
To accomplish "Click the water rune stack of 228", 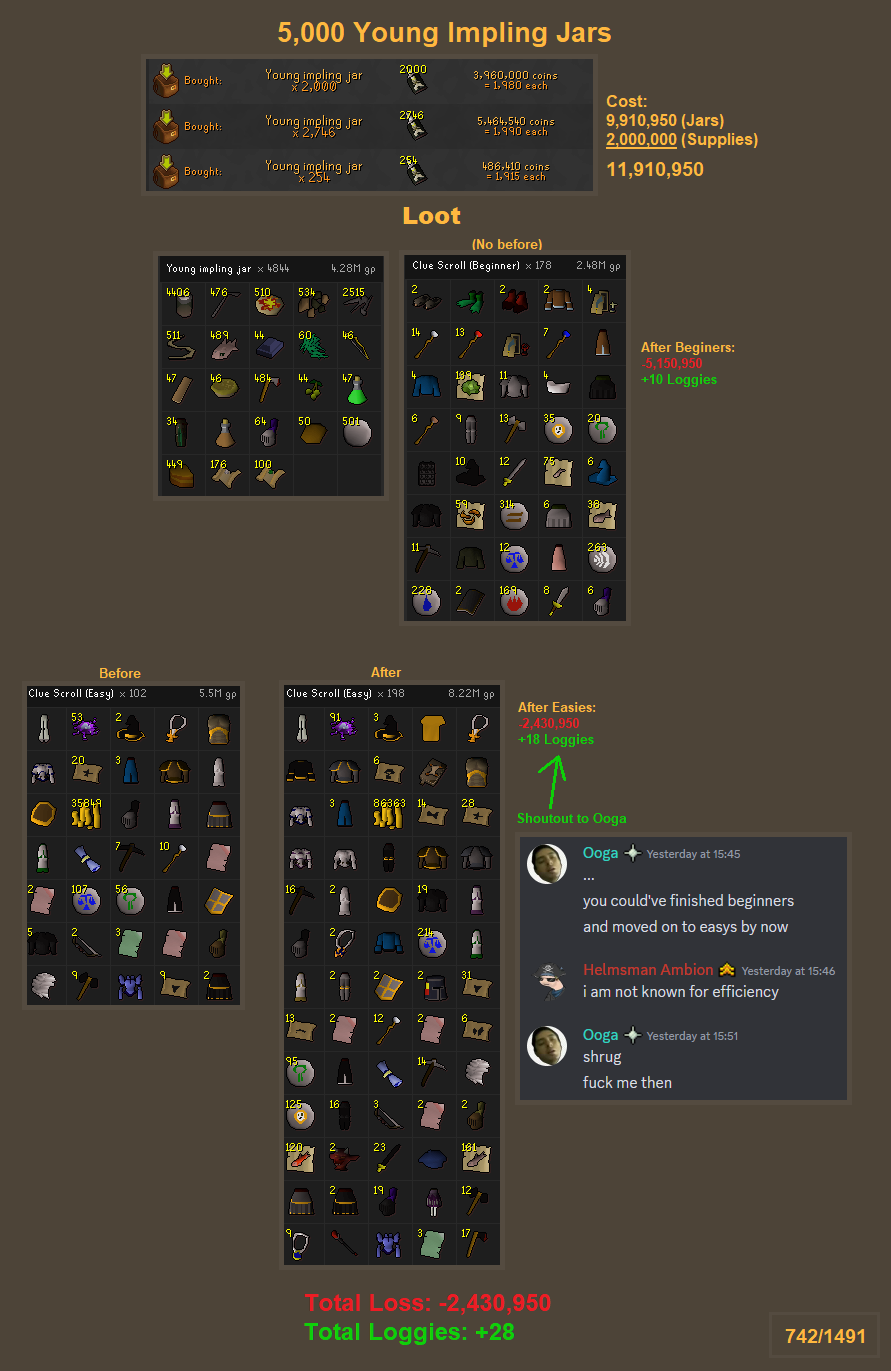I will (x=425, y=601).
